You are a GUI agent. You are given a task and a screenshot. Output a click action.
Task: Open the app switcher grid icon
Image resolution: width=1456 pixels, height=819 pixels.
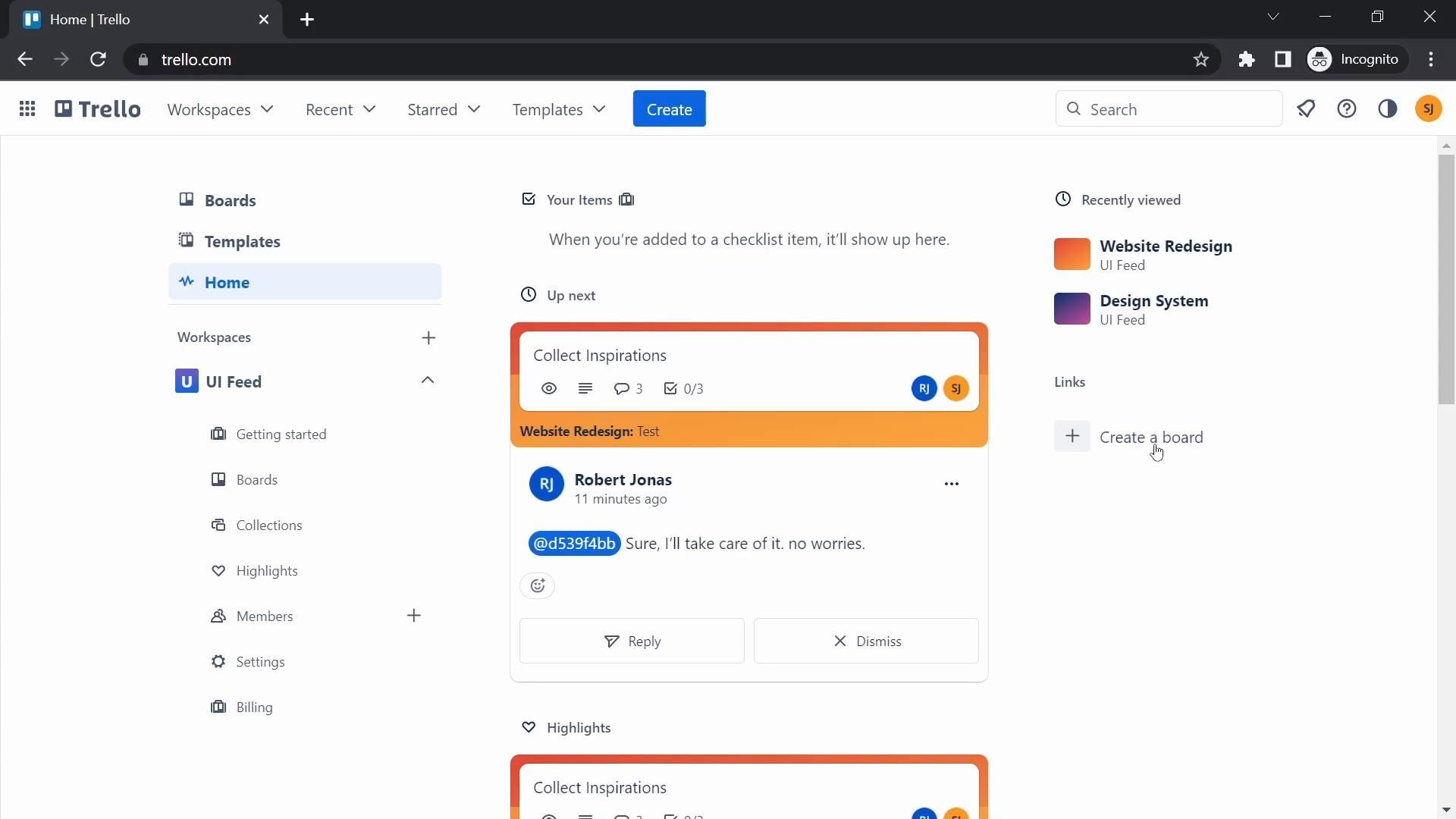(27, 109)
